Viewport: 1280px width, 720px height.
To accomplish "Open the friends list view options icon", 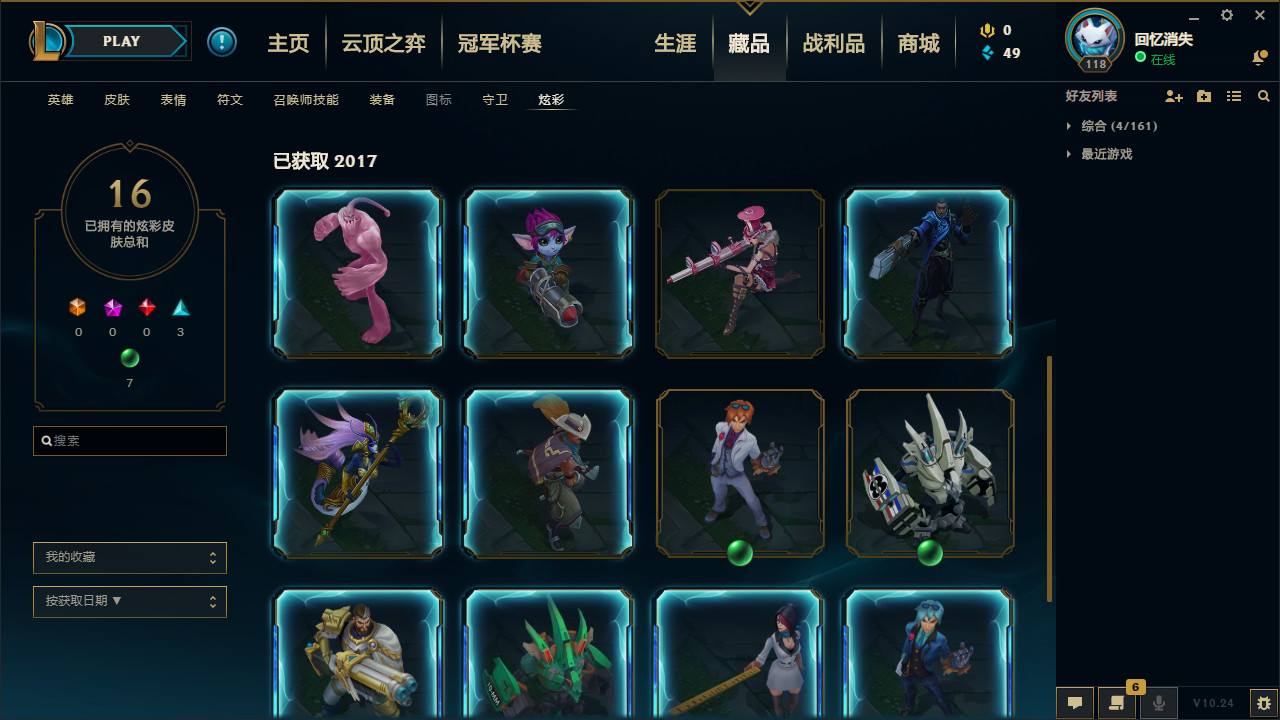I will [x=1234, y=96].
